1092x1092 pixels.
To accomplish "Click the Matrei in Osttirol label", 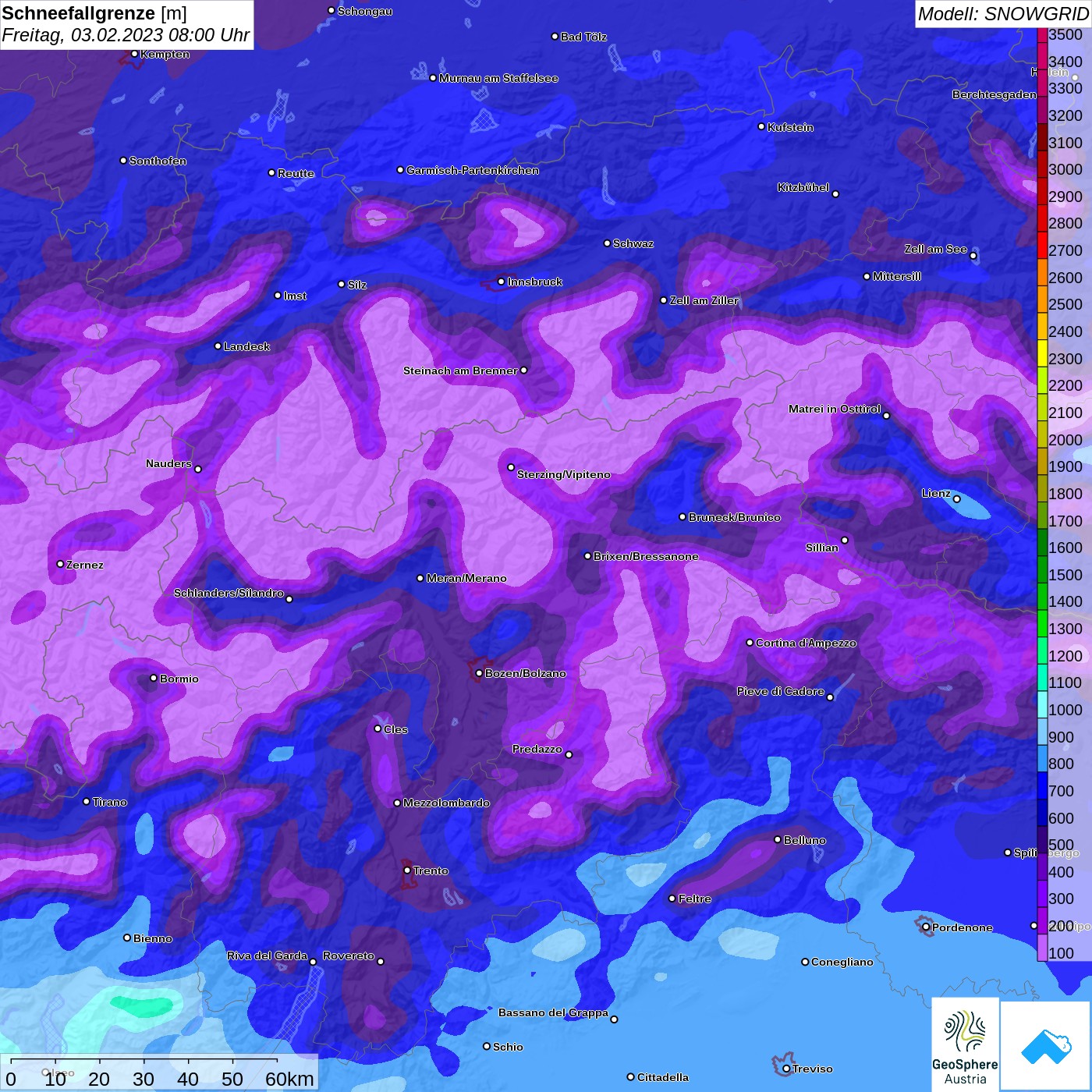I will [x=835, y=409].
